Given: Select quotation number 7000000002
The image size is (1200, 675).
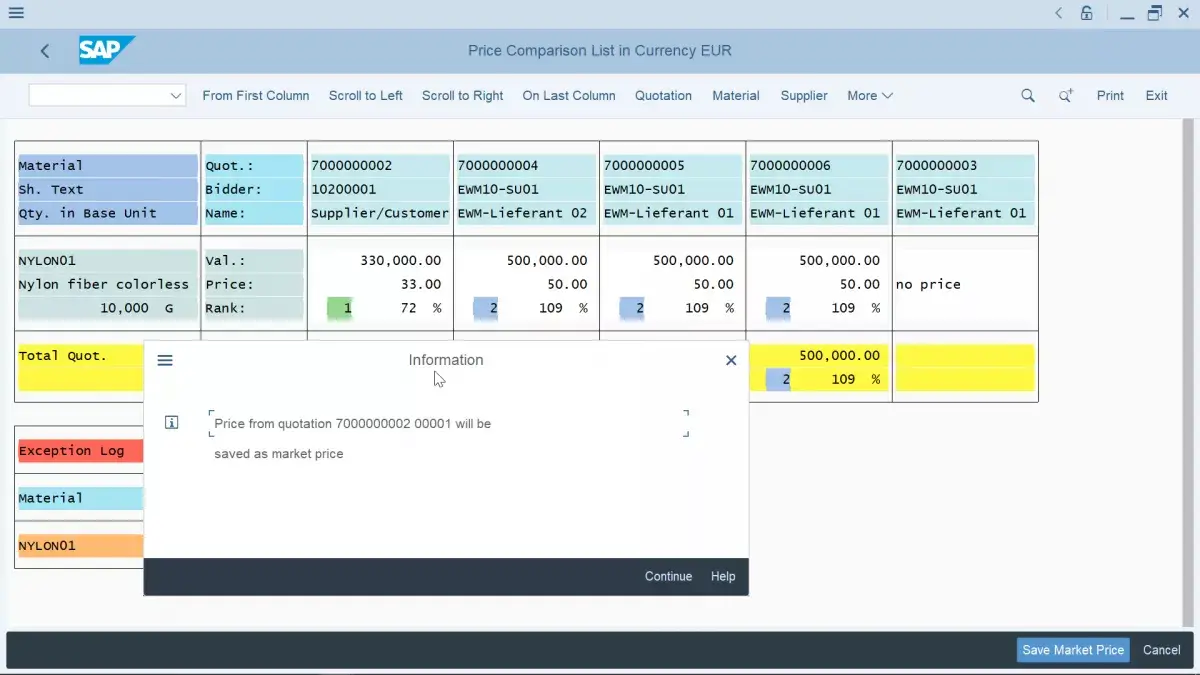Looking at the screenshot, I should click(380, 165).
